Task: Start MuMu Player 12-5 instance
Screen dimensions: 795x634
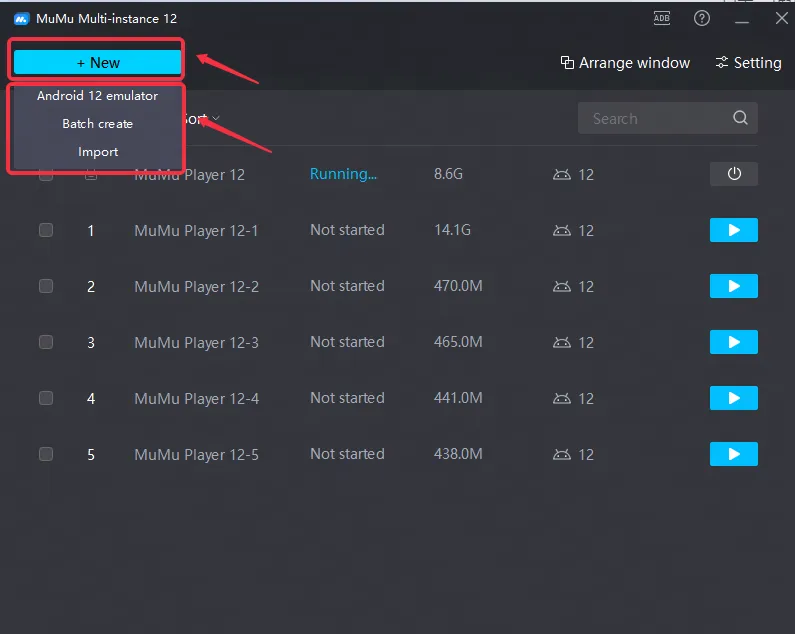Action: tap(734, 454)
